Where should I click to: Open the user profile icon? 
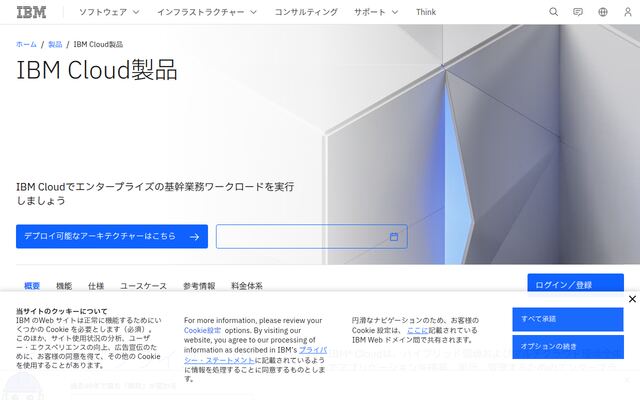[x=627, y=12]
